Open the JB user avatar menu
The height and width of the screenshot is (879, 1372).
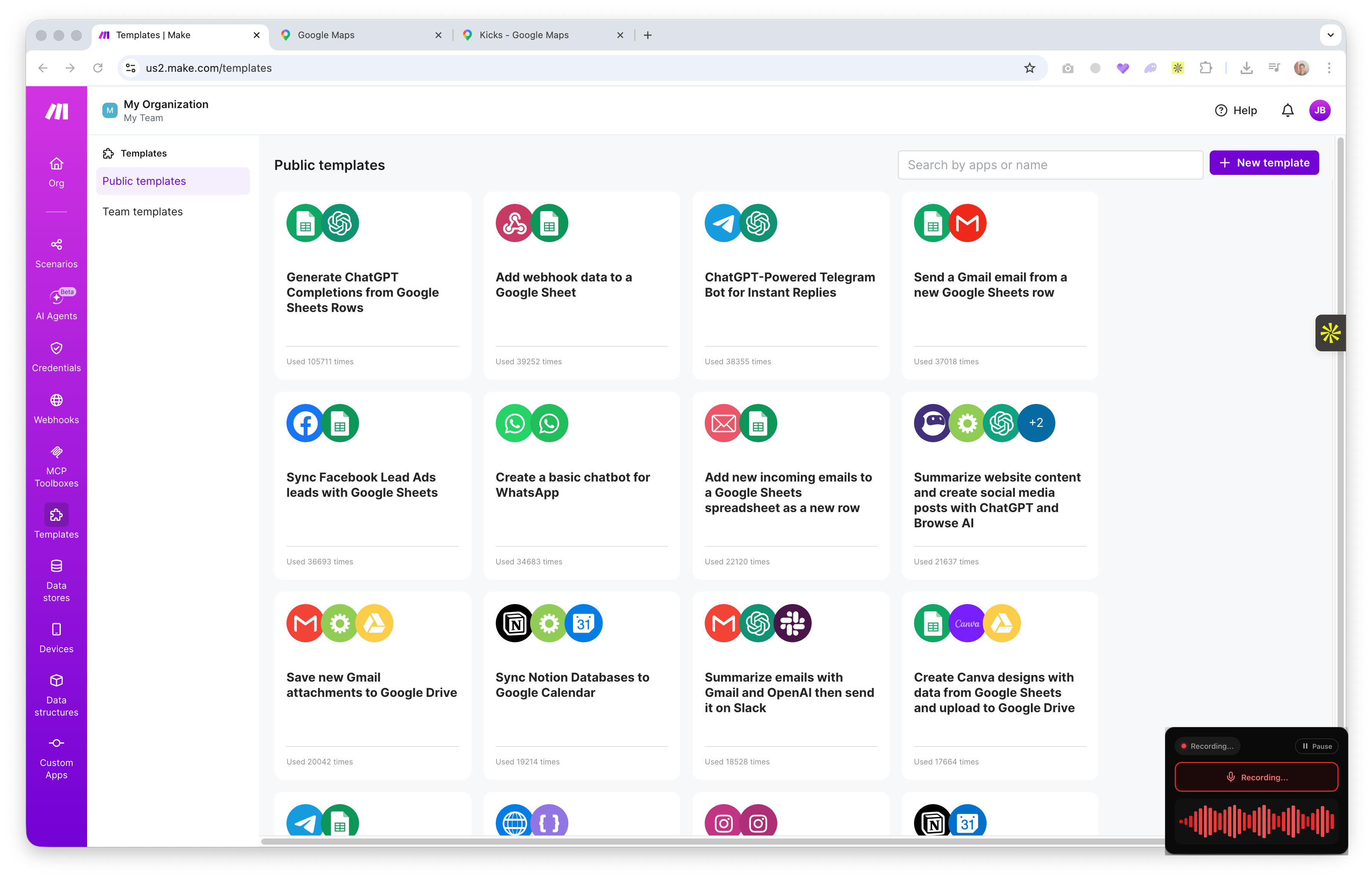tap(1319, 110)
